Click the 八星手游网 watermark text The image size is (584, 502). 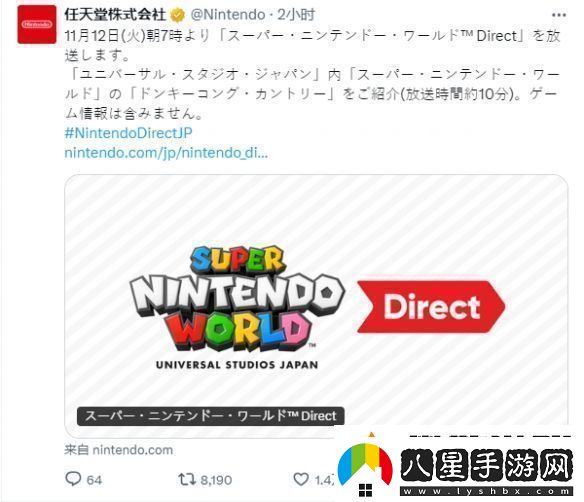point(486,466)
